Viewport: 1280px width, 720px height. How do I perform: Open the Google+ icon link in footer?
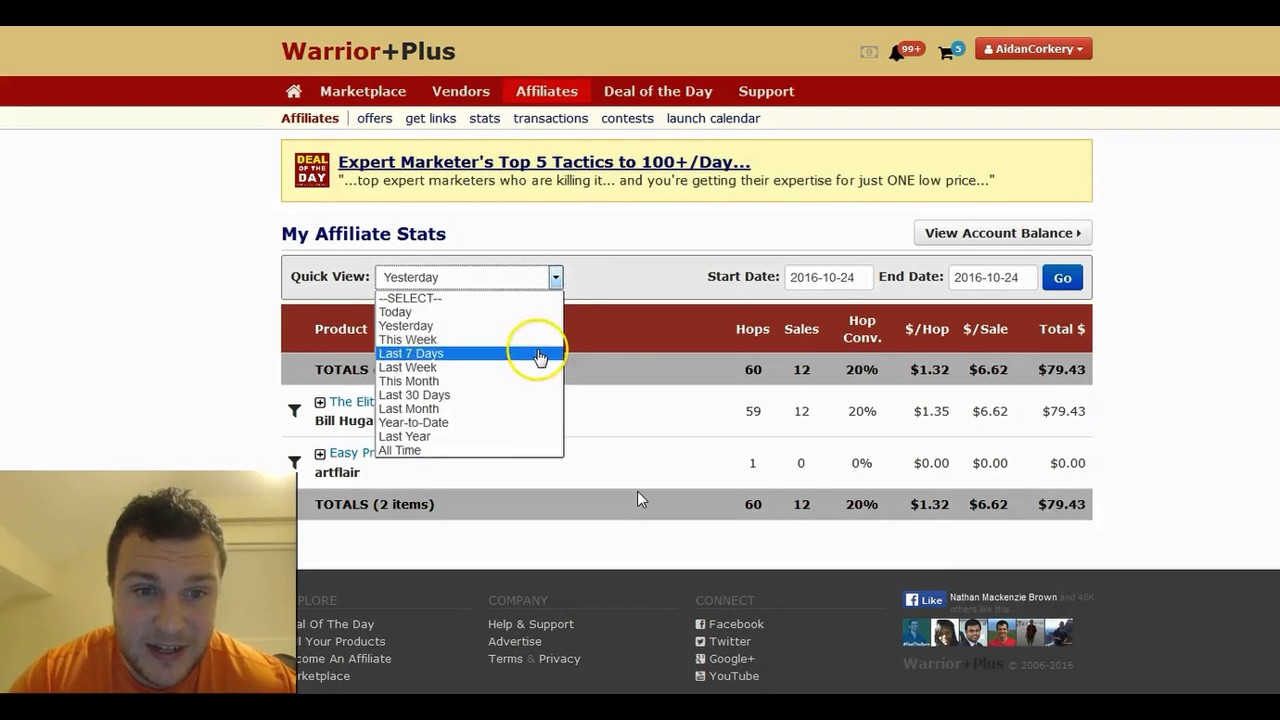coord(700,659)
